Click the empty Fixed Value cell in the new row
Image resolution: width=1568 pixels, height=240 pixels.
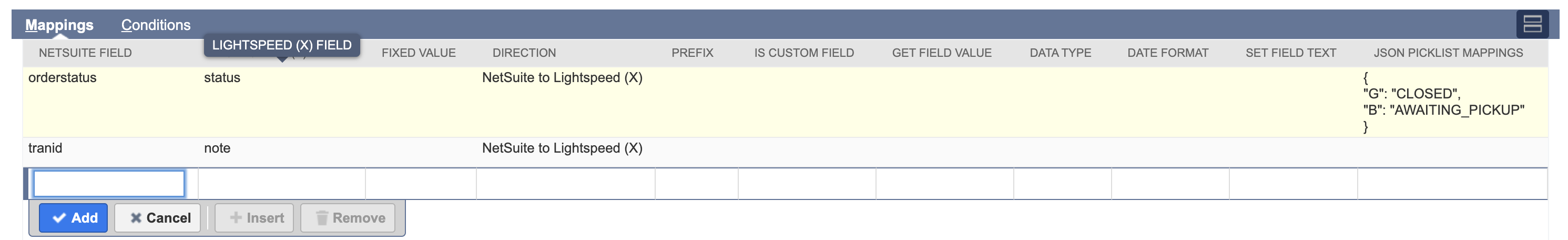(420, 183)
